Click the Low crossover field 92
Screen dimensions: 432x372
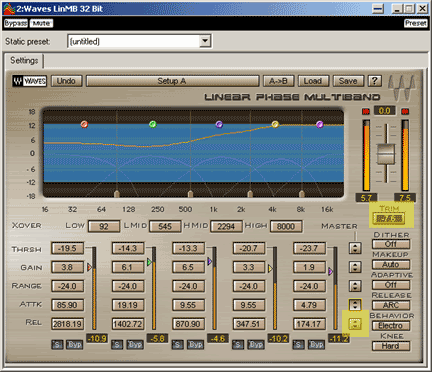104,227
